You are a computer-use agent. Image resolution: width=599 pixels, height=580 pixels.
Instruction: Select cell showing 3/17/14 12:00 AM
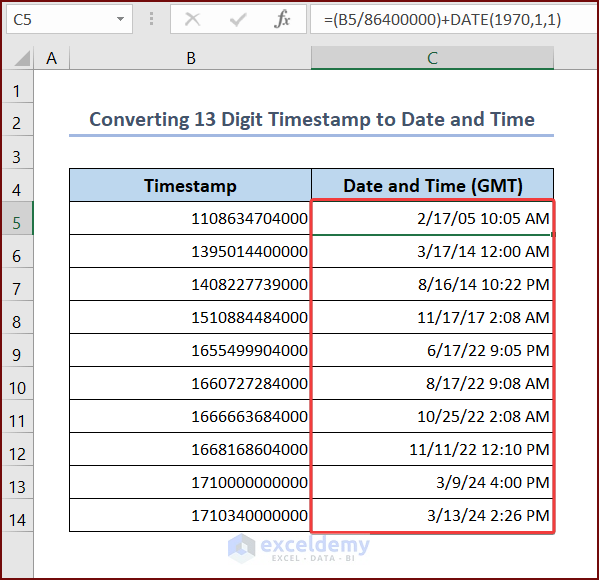[432, 251]
